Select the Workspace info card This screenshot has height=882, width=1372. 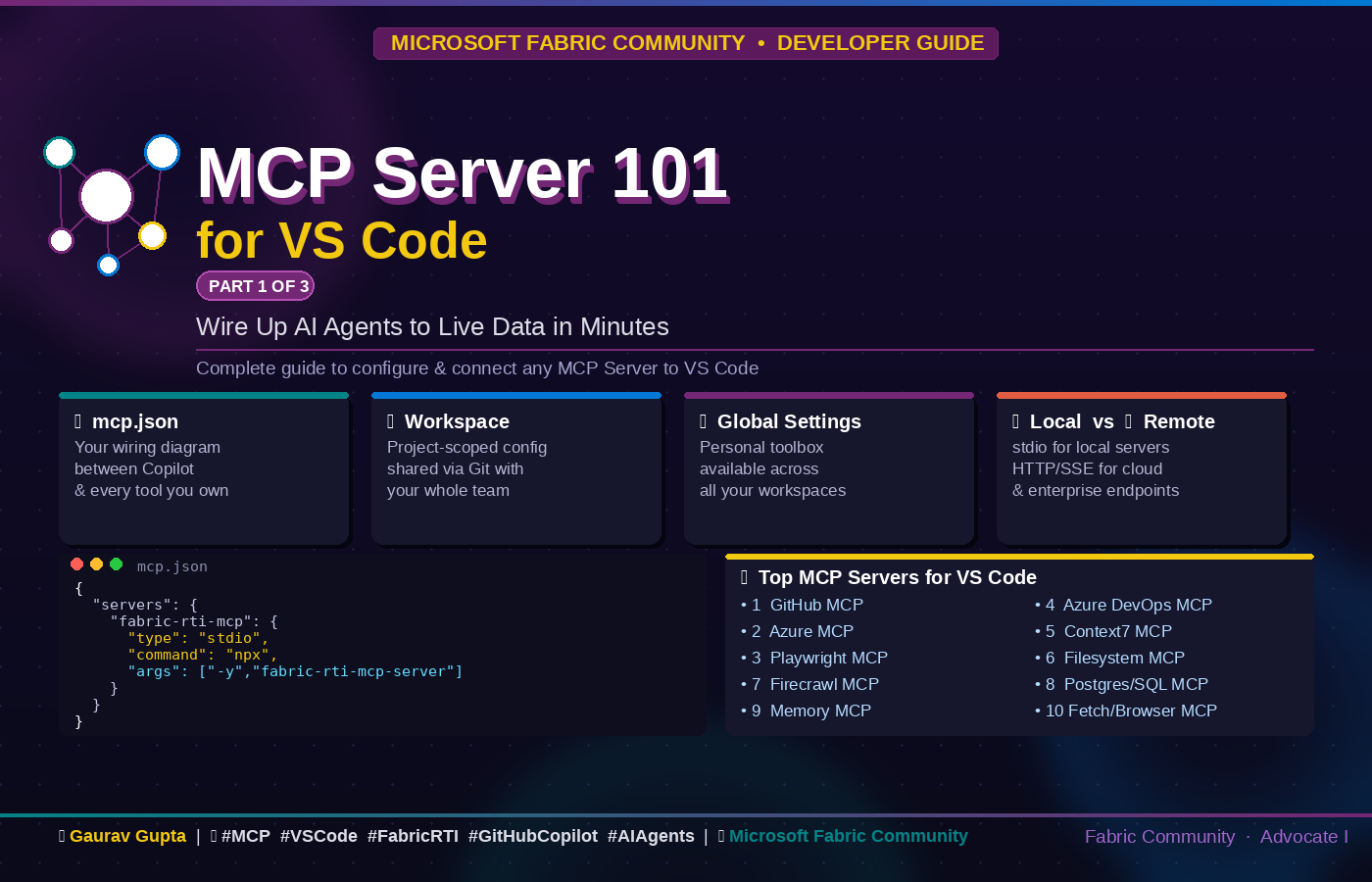coord(516,468)
